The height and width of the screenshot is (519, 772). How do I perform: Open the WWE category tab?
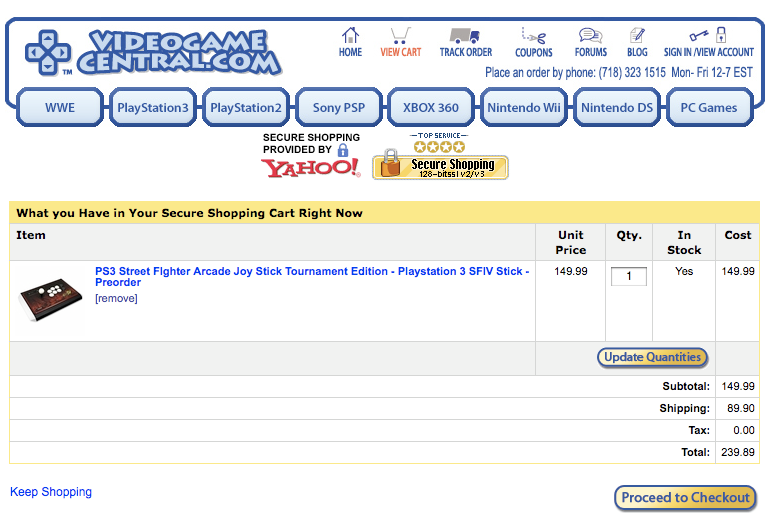pyautogui.click(x=60, y=107)
